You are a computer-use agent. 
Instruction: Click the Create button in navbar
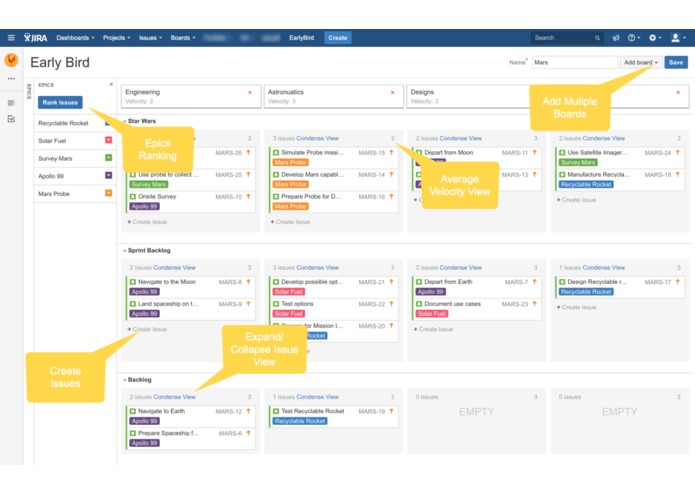click(x=338, y=38)
